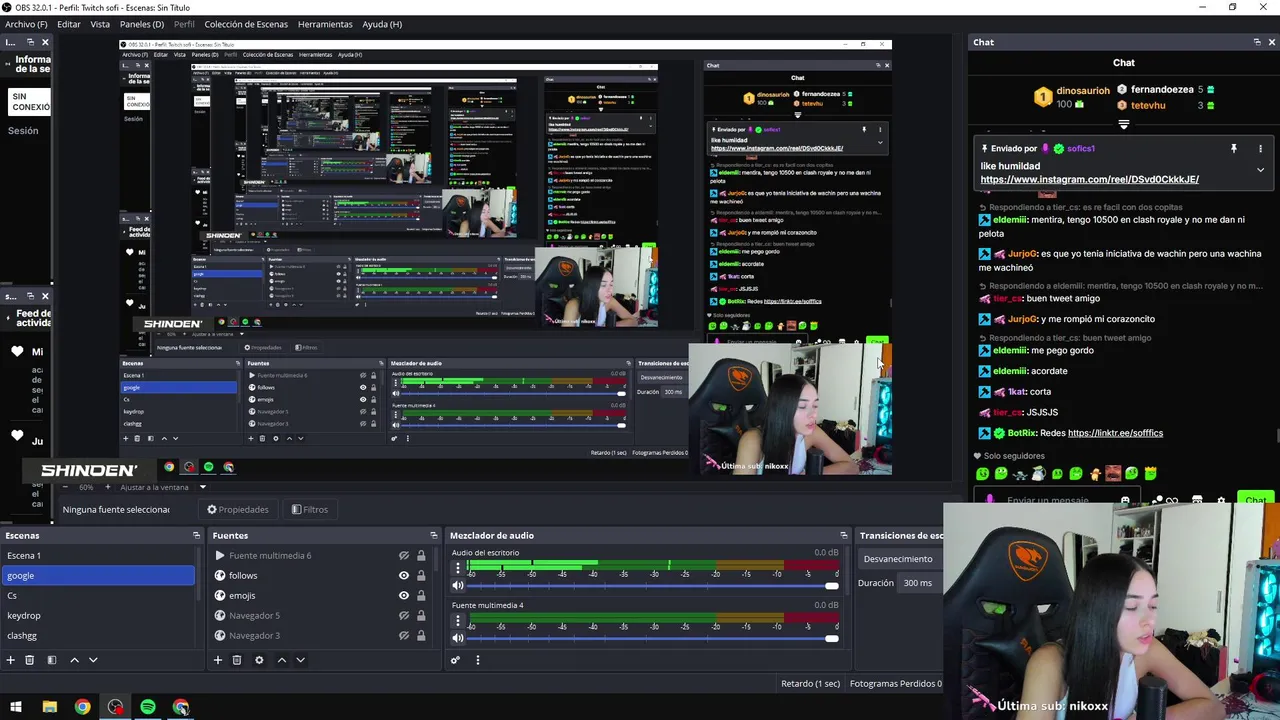The height and width of the screenshot is (720, 1280).
Task: Add a new source with Fuentes plus icon
Action: point(217,660)
